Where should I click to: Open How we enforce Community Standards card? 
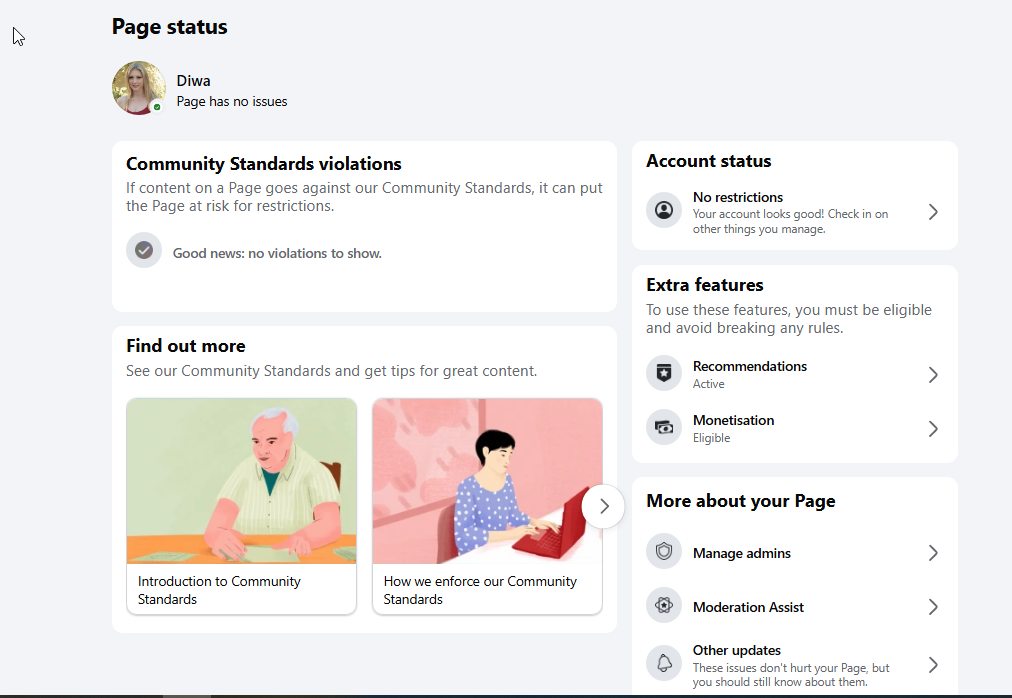tap(487, 506)
